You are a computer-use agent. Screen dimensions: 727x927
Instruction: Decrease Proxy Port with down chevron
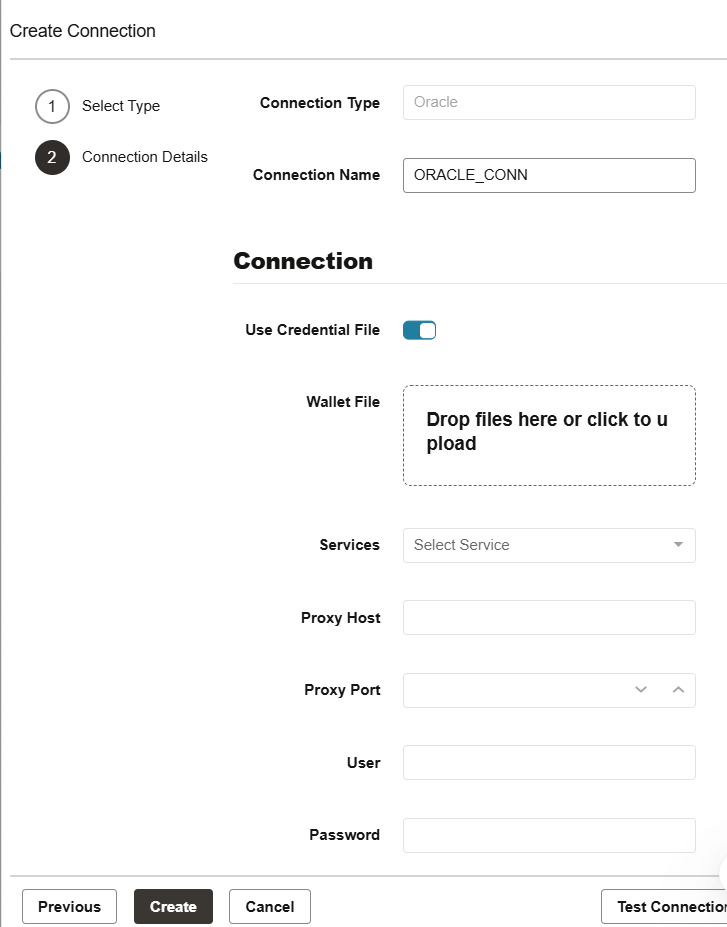tap(641, 690)
